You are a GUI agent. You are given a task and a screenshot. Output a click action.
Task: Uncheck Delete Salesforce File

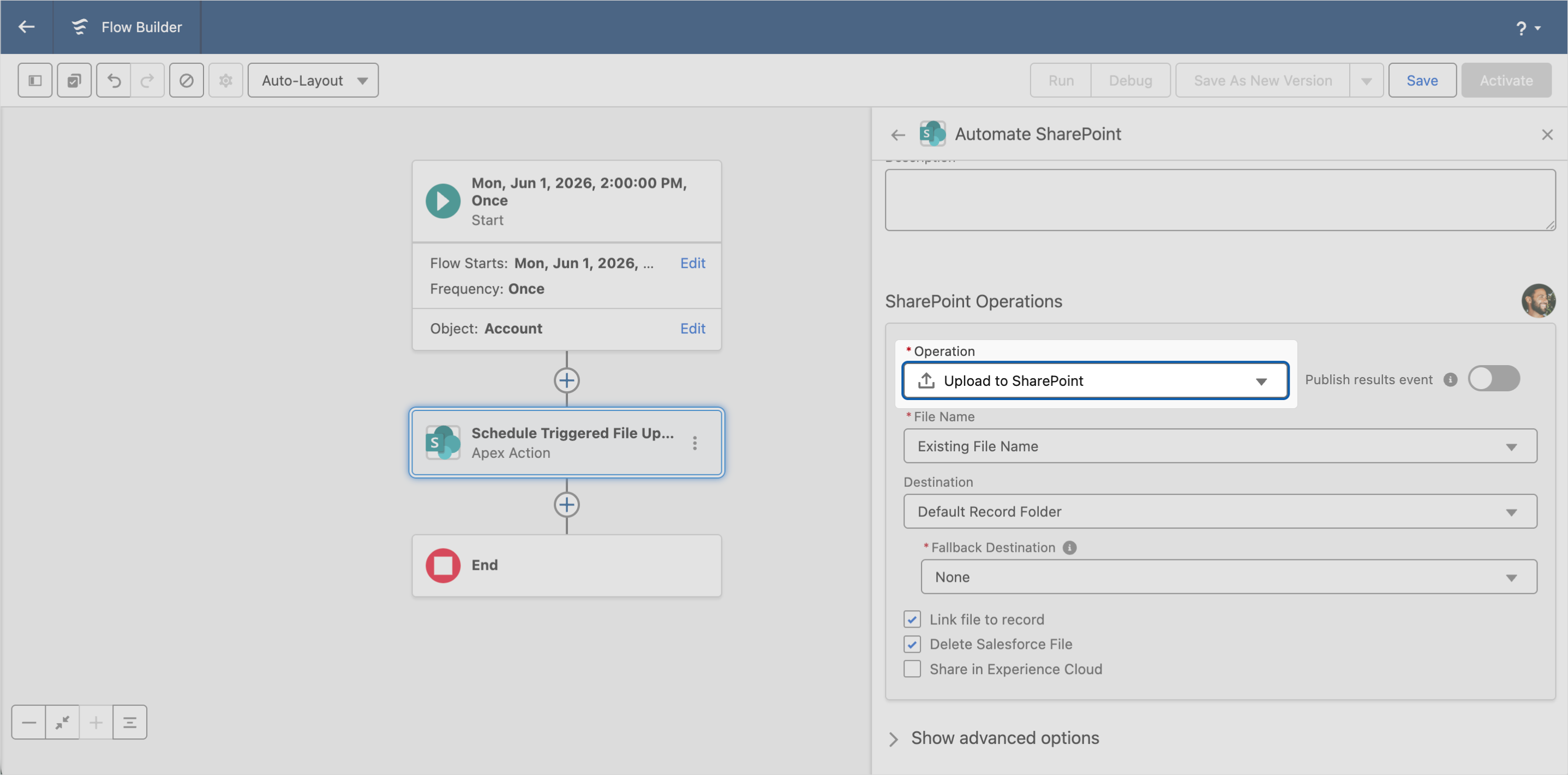click(912, 644)
